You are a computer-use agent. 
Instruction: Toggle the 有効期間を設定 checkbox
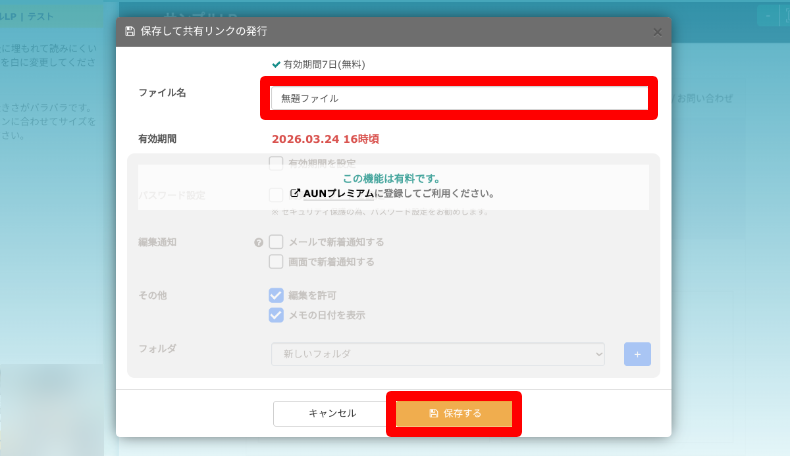(x=276, y=163)
